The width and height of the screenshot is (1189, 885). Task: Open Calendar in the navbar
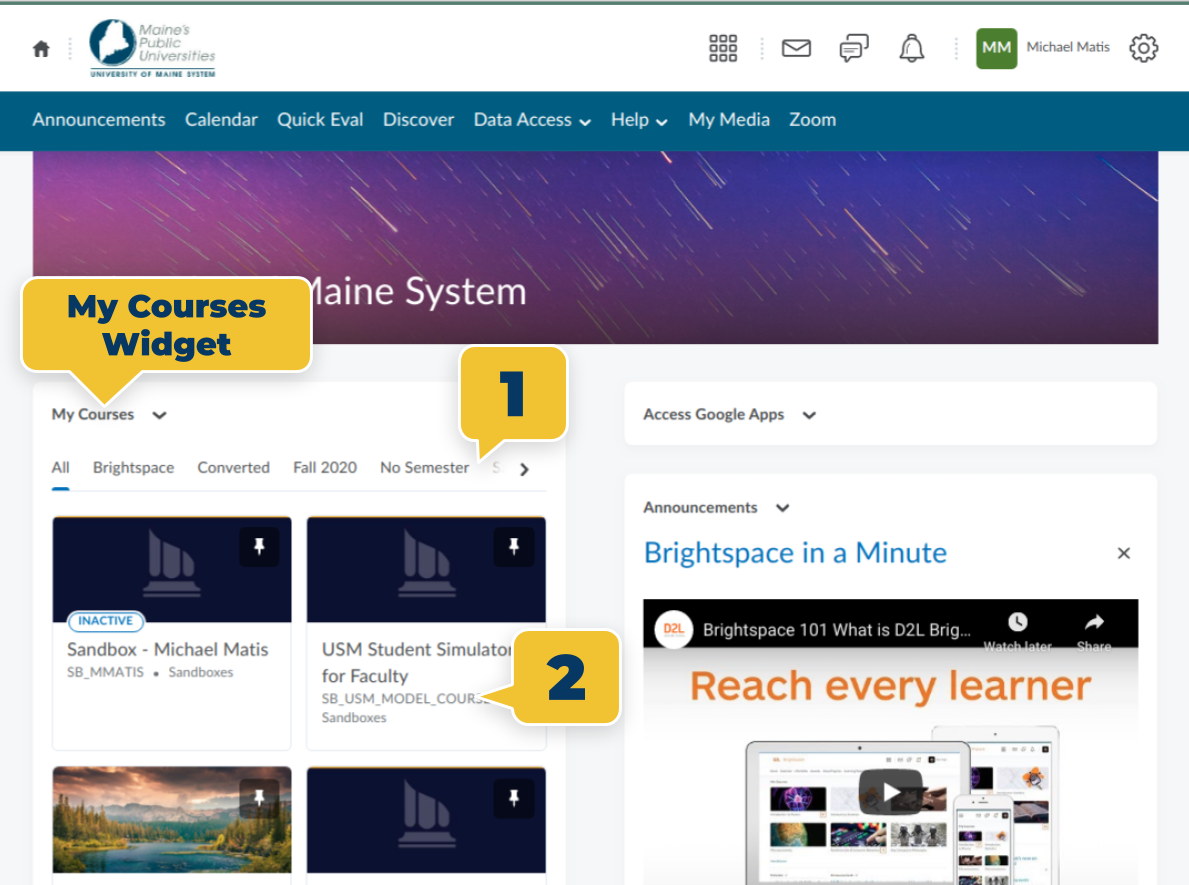(x=221, y=120)
